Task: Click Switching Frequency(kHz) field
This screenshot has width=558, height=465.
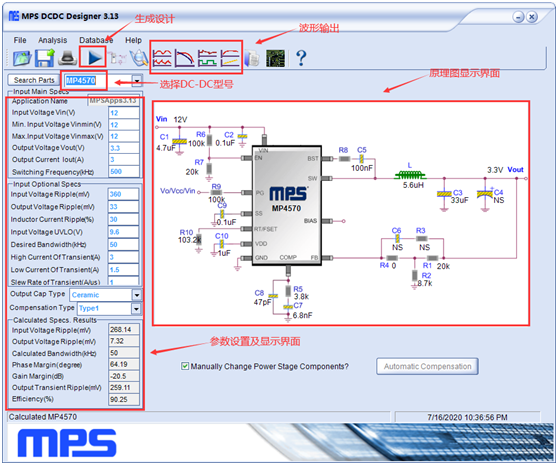Action: click(124, 171)
